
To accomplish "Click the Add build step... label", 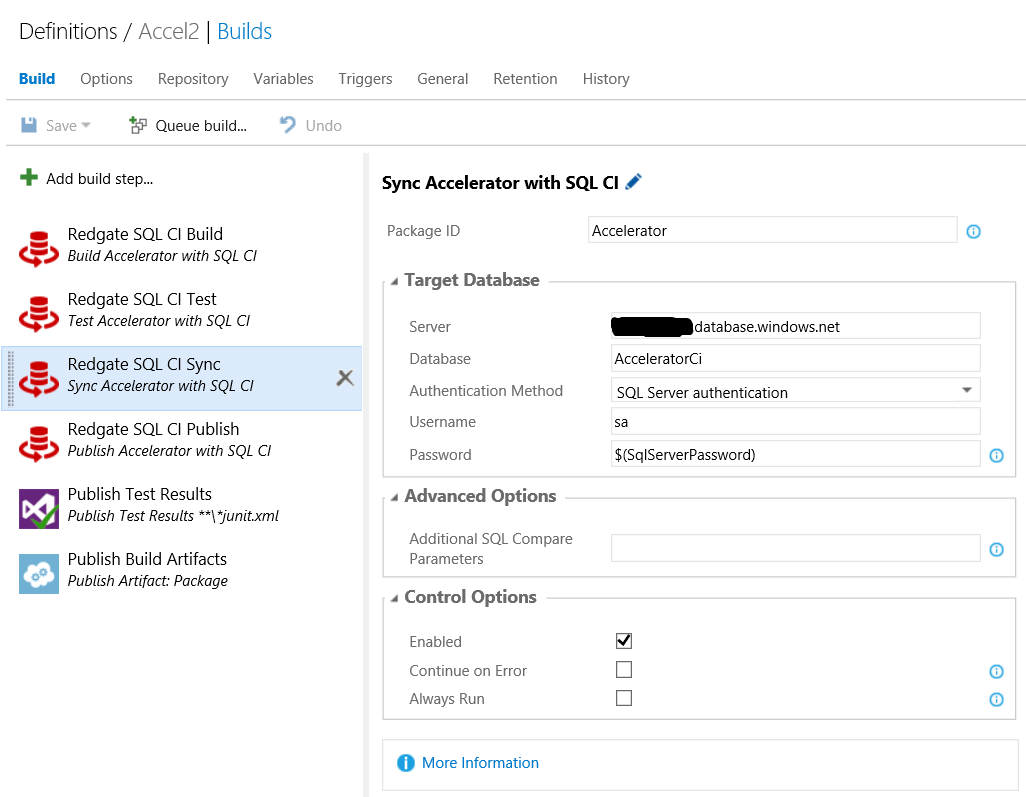I will coord(99,179).
